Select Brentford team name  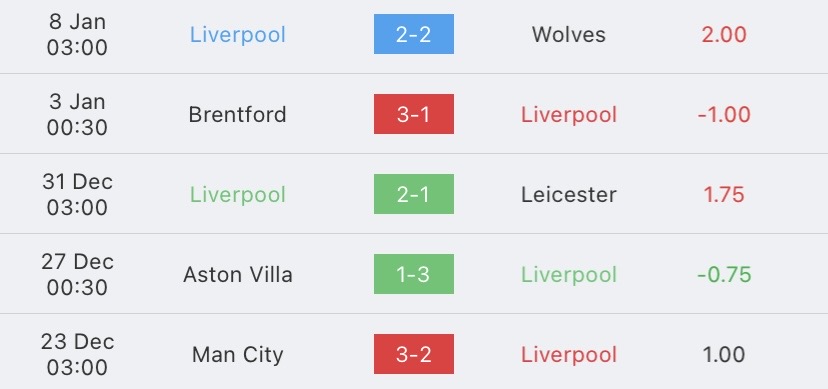point(238,115)
